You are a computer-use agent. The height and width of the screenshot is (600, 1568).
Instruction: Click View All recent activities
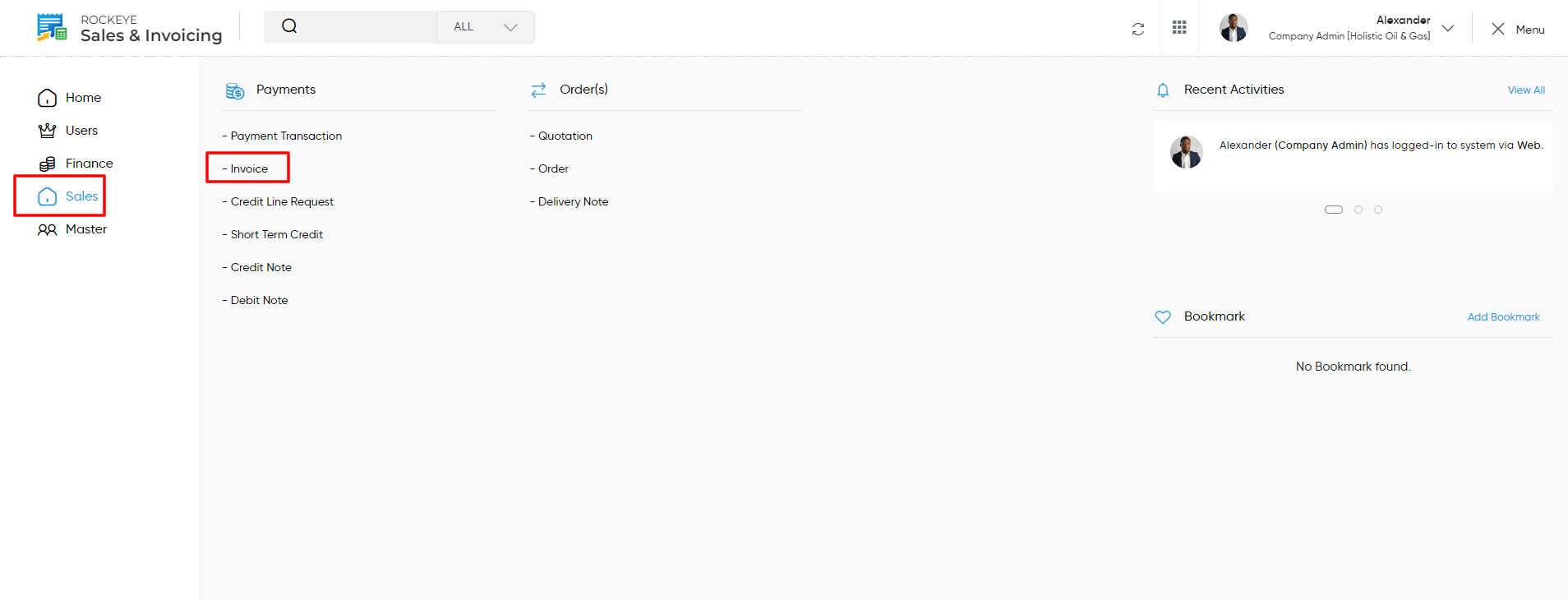click(x=1526, y=90)
